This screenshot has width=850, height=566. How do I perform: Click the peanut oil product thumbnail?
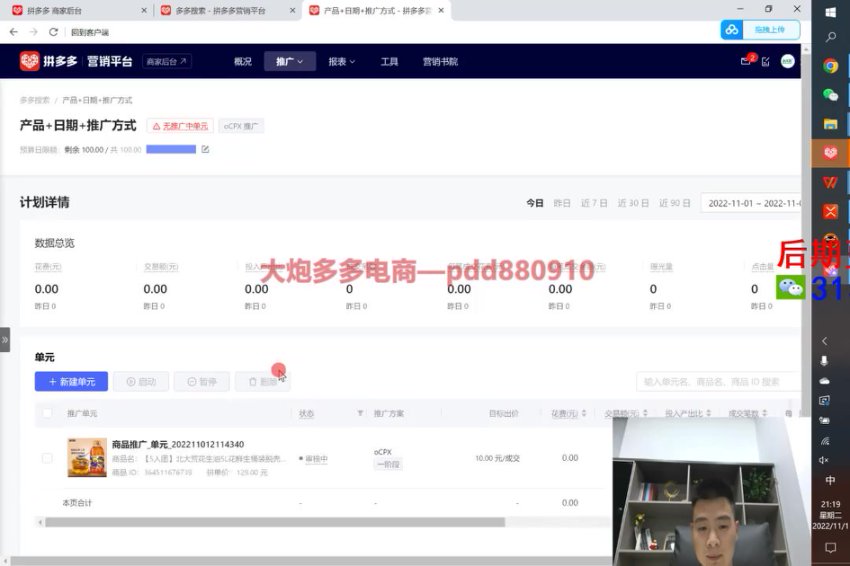87,458
